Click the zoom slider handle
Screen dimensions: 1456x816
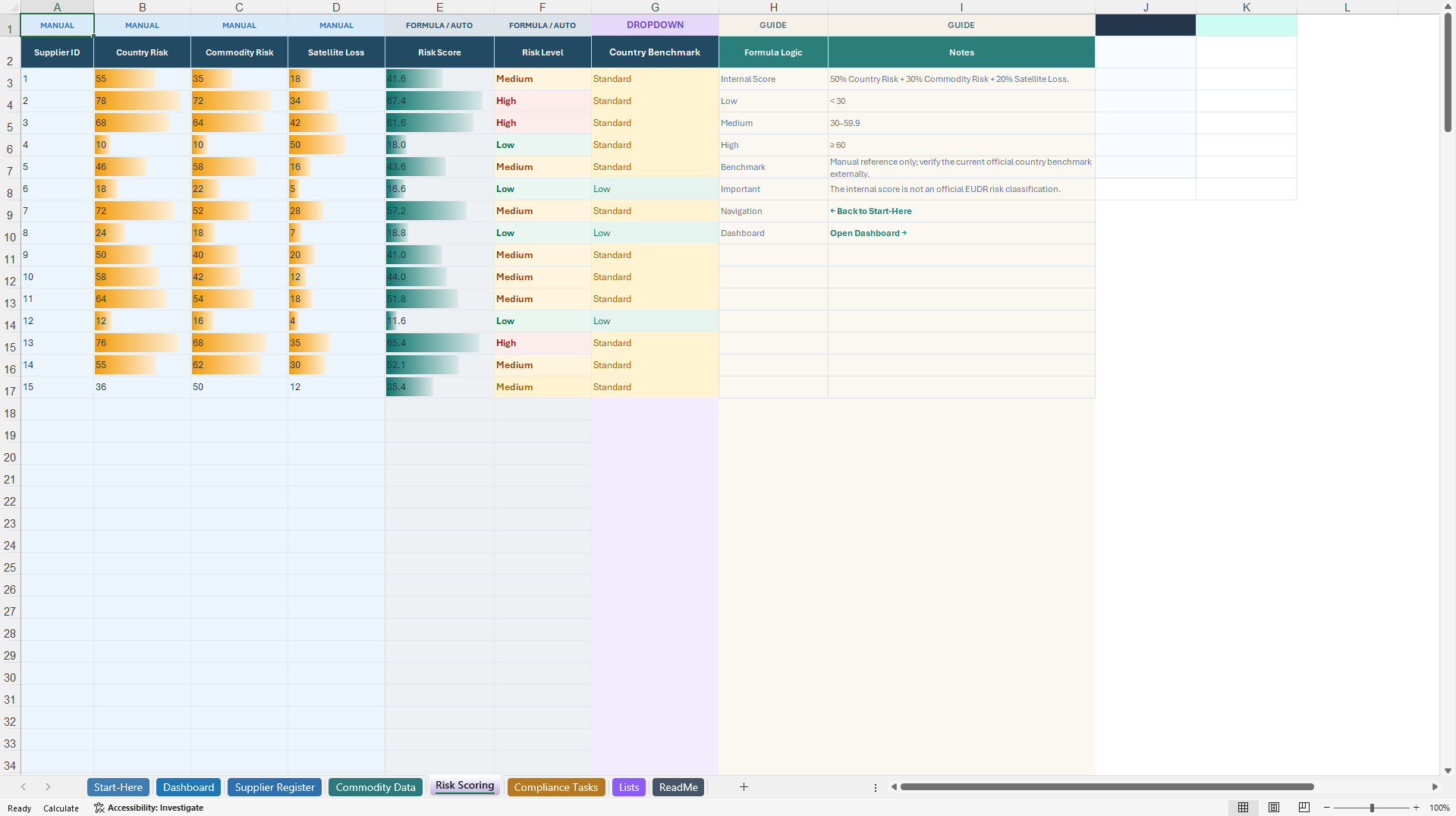1372,808
